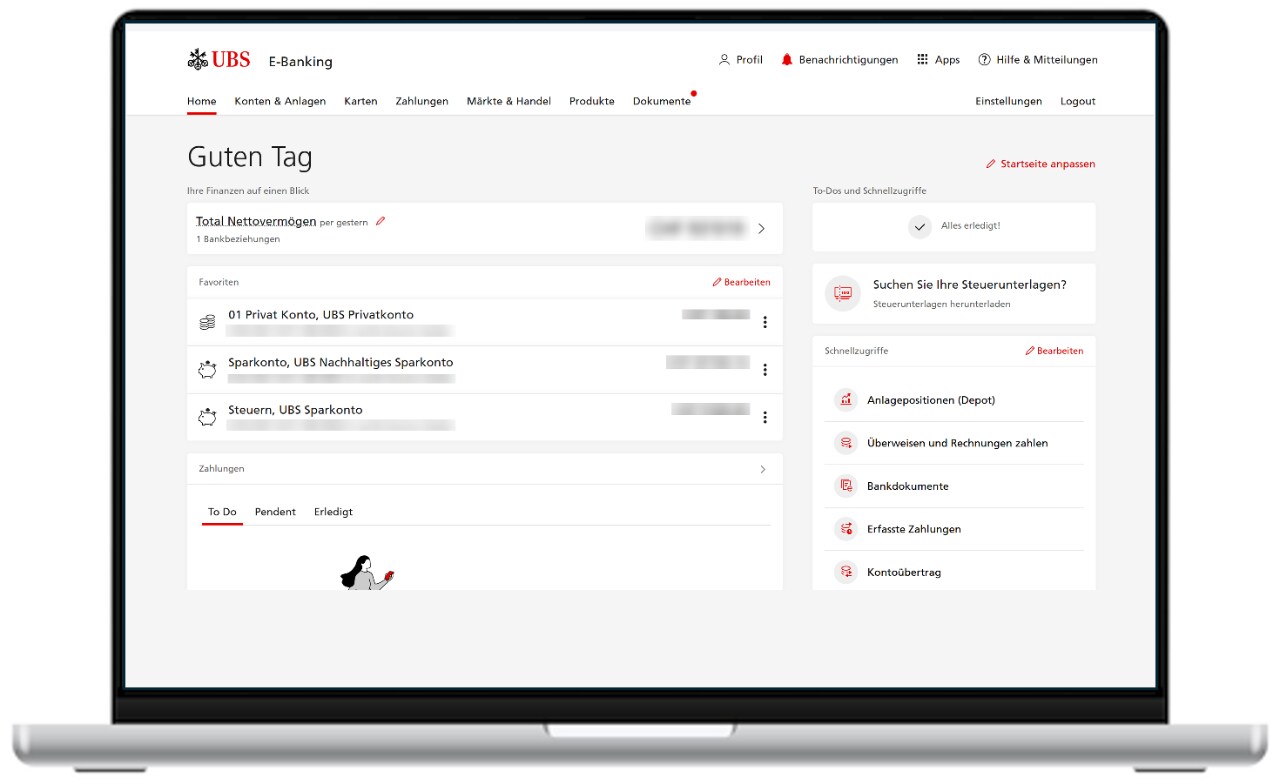Open three-dot menu for Steuern Sparkonto
This screenshot has height=784, width=1280.
[765, 417]
